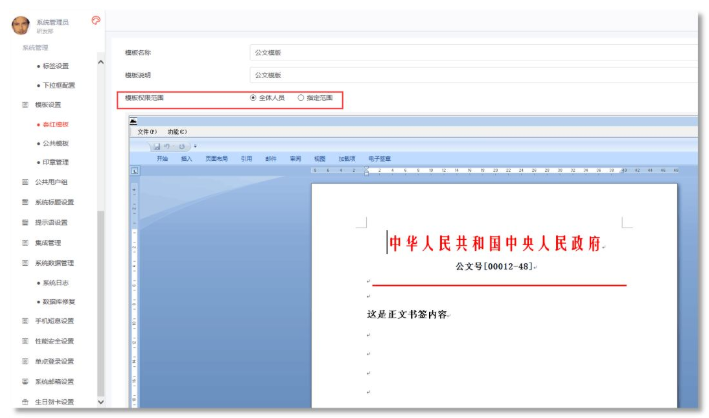Click the icon beside 集成管理 menu
This screenshot has height=418, width=709.
(25, 242)
